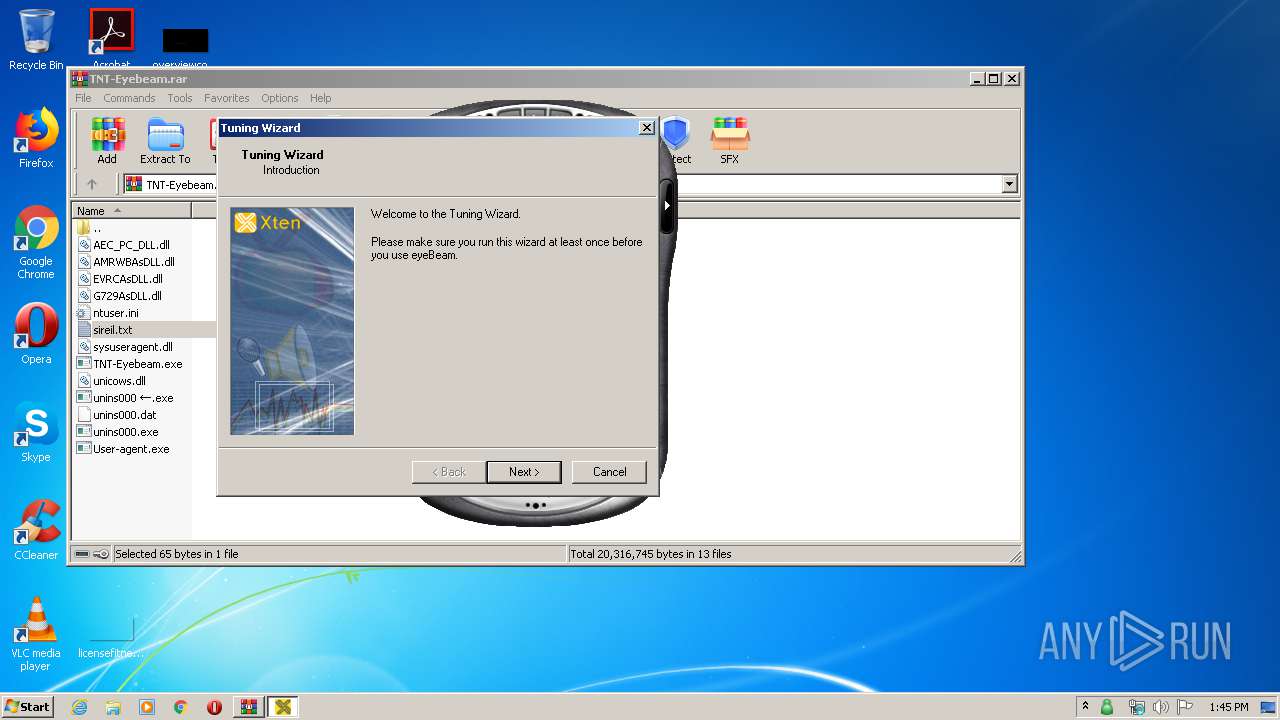Click Windows Media Player taskbar icon
Viewport: 1280px width, 720px height.
click(x=147, y=707)
